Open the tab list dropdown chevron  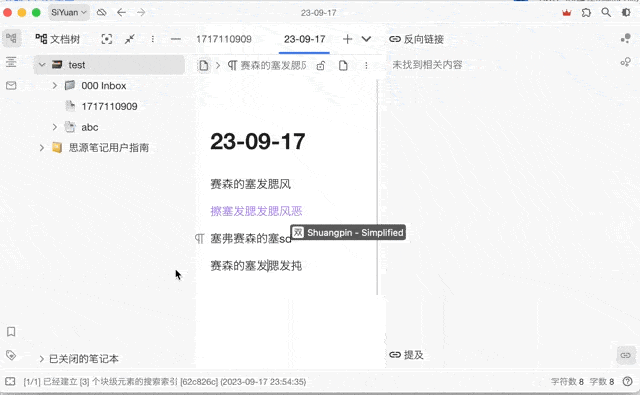pyautogui.click(x=367, y=39)
